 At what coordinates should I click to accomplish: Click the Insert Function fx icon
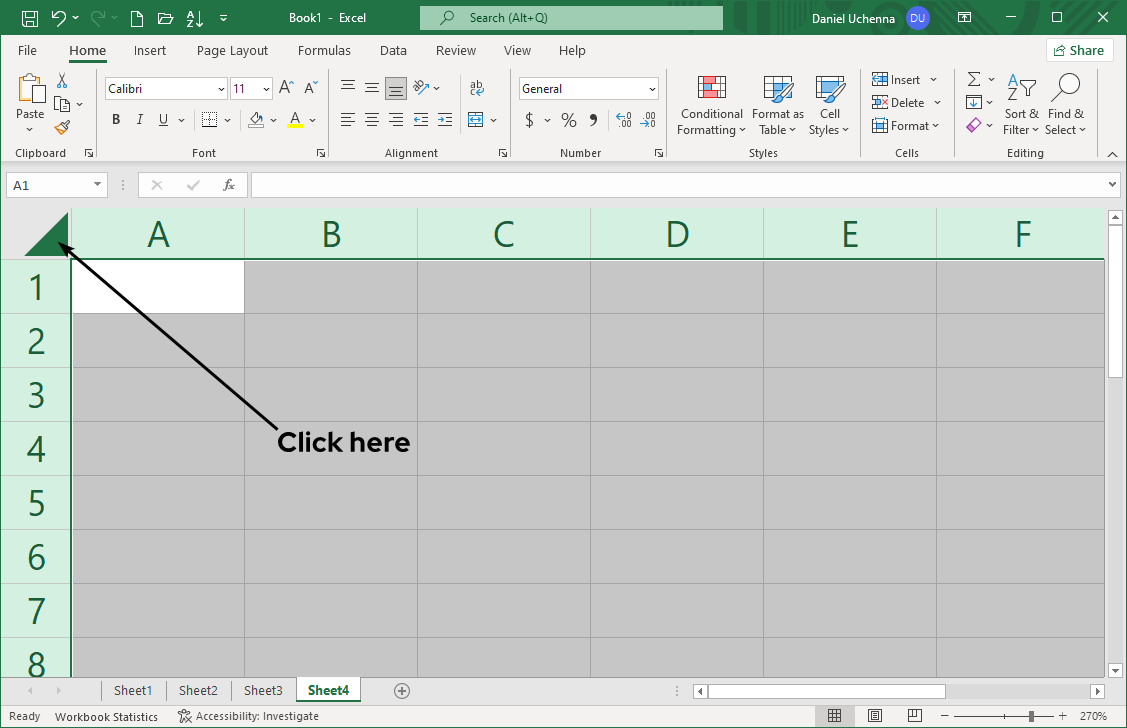pyautogui.click(x=229, y=185)
